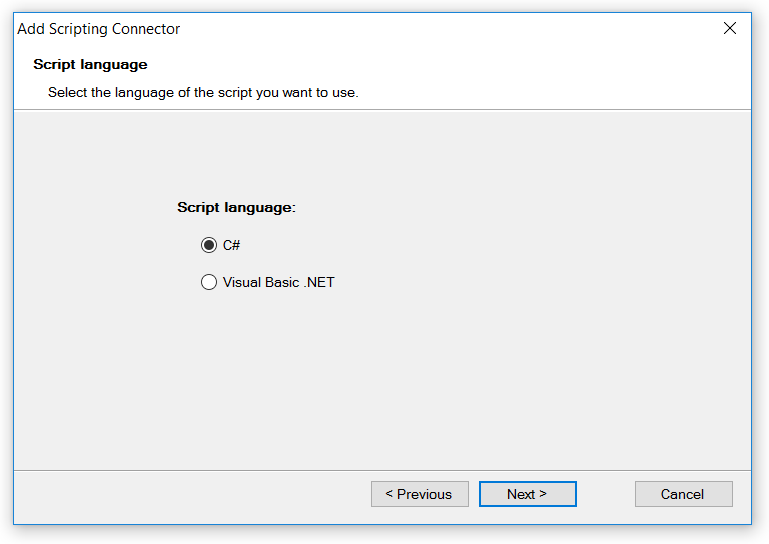Click the bold 'Script language:' label
Image resolution: width=769 pixels, height=544 pixels.
pyautogui.click(x=236, y=207)
